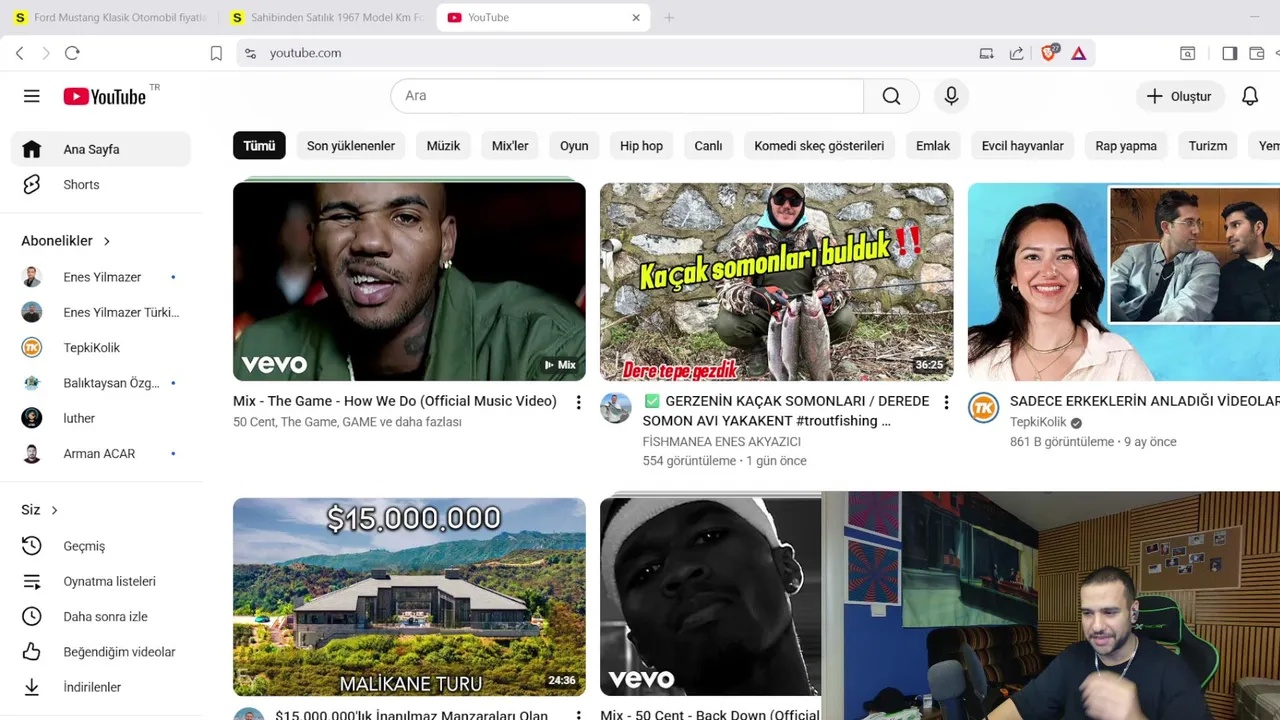Viewport: 1280px width, 720px height.
Task: Open FİSHMANEA ENES AKYAZICI channel link
Action: (722, 441)
